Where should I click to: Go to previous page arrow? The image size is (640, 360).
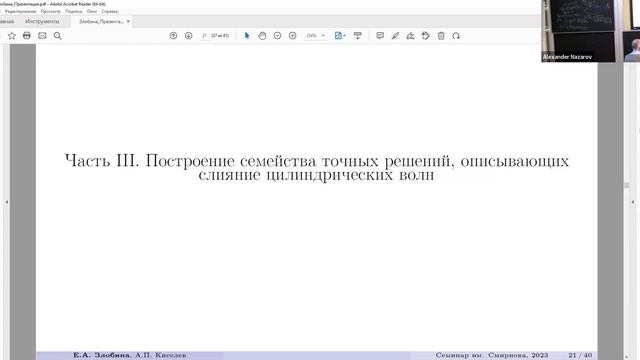[173, 36]
